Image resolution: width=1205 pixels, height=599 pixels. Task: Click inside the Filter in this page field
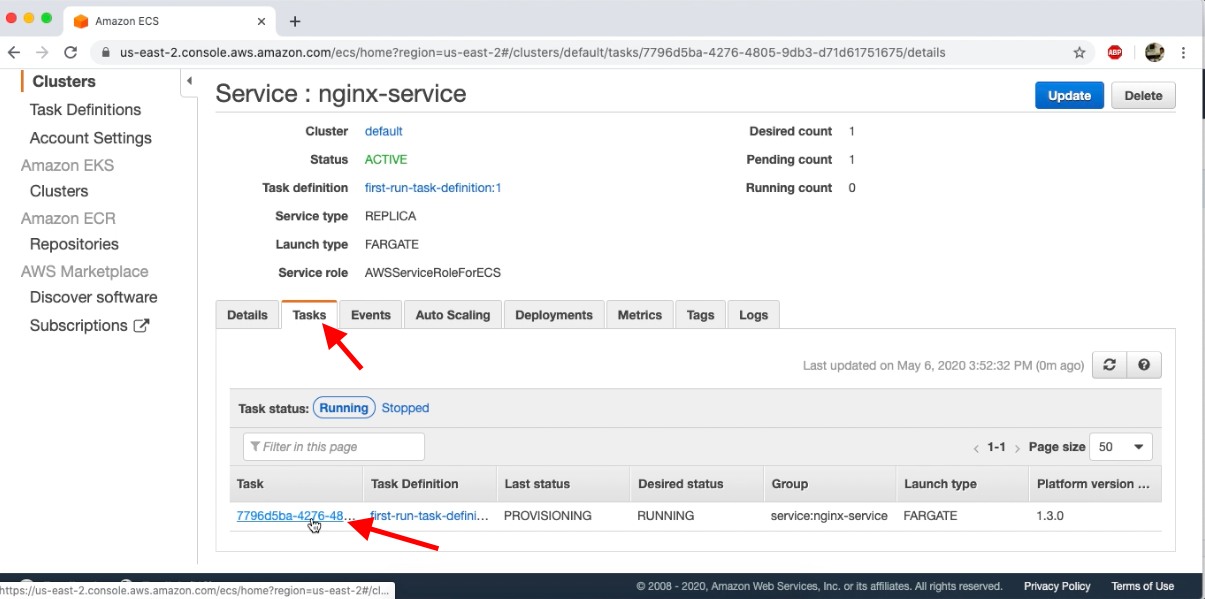[333, 446]
